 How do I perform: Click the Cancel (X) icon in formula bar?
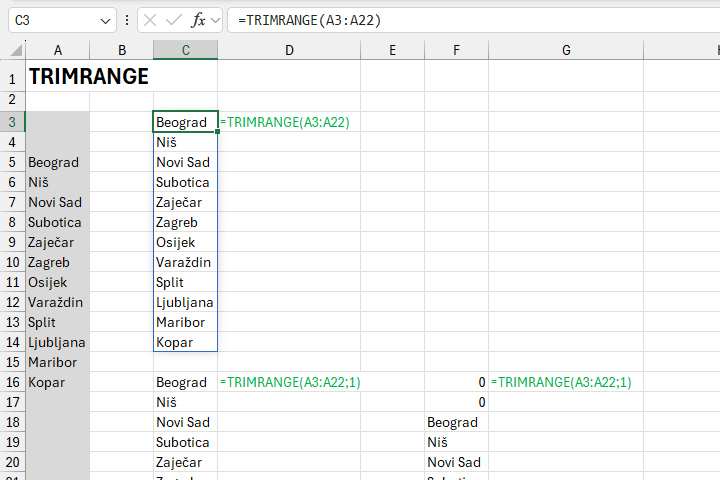pos(150,20)
